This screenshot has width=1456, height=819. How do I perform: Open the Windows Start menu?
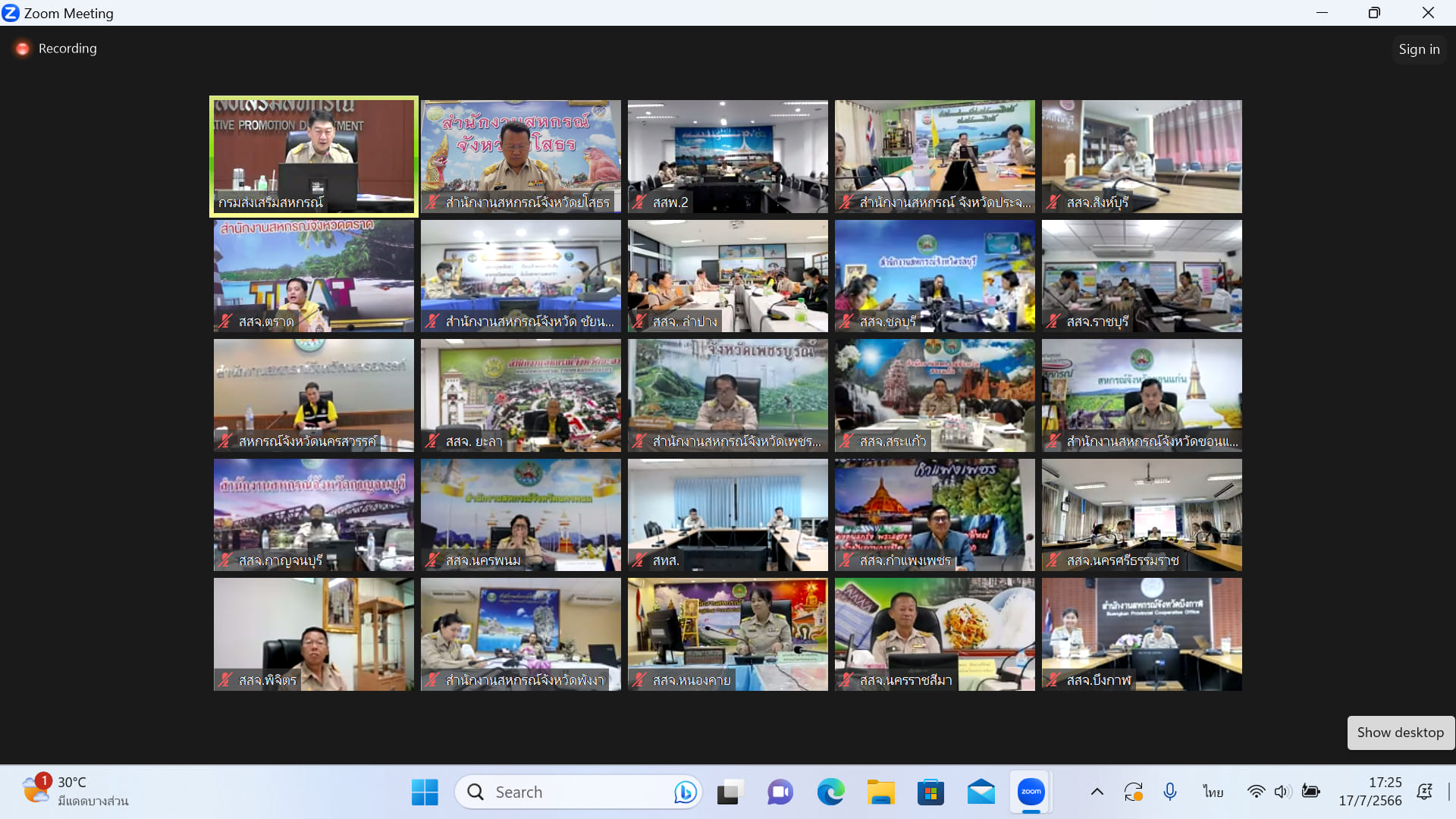[x=425, y=792]
